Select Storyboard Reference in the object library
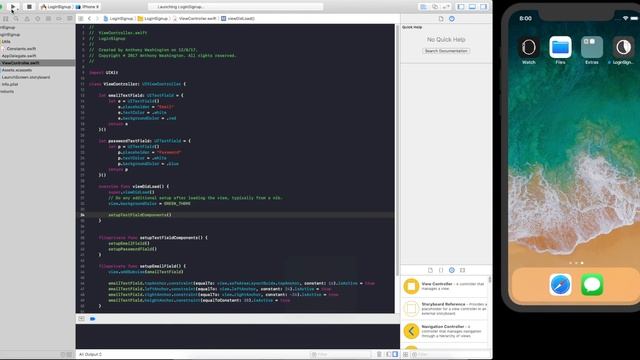Viewport: 640px width, 360px height. click(445, 309)
